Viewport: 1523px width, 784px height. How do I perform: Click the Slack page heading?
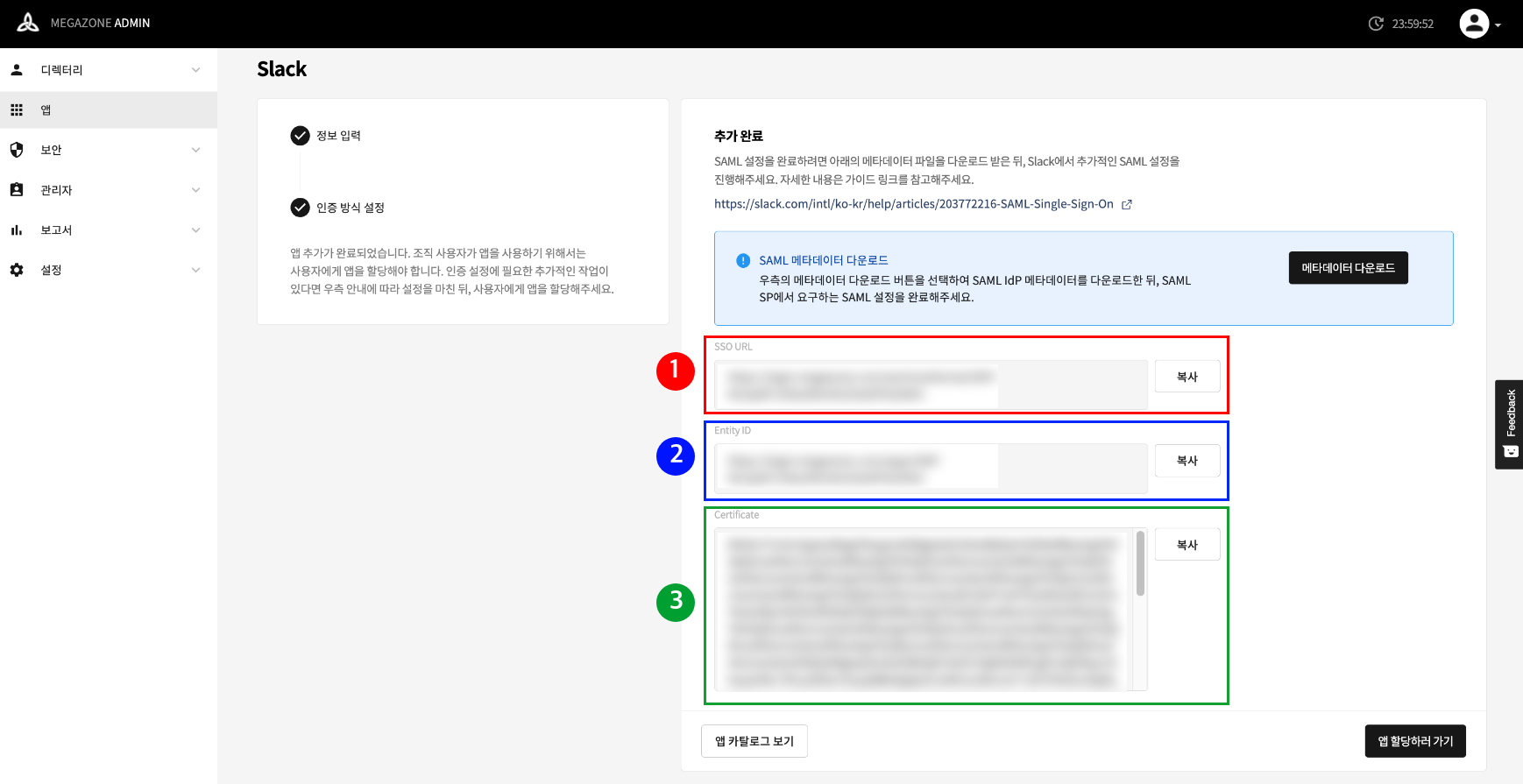tap(282, 69)
